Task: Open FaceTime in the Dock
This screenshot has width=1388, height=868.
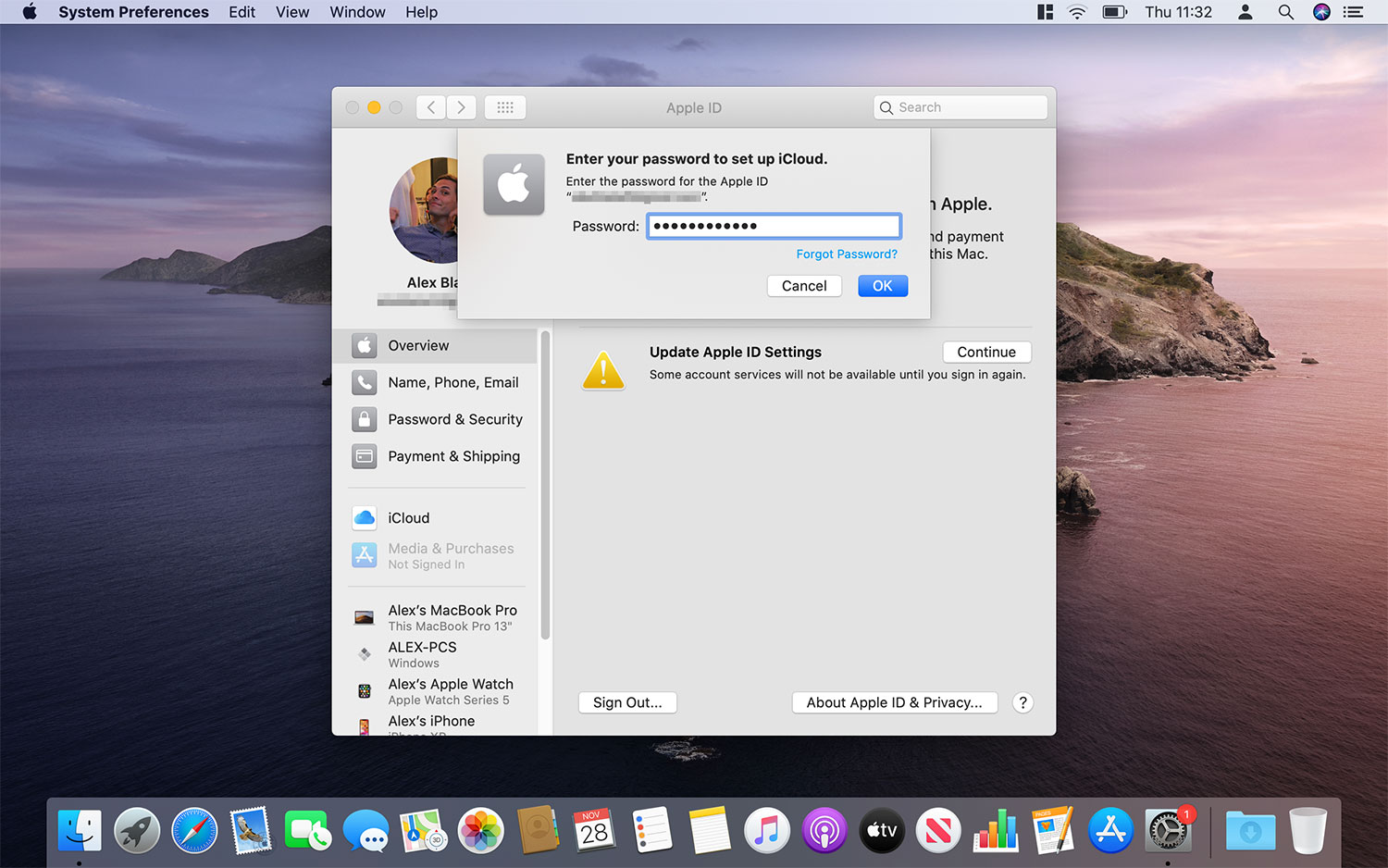Action: coord(308,830)
